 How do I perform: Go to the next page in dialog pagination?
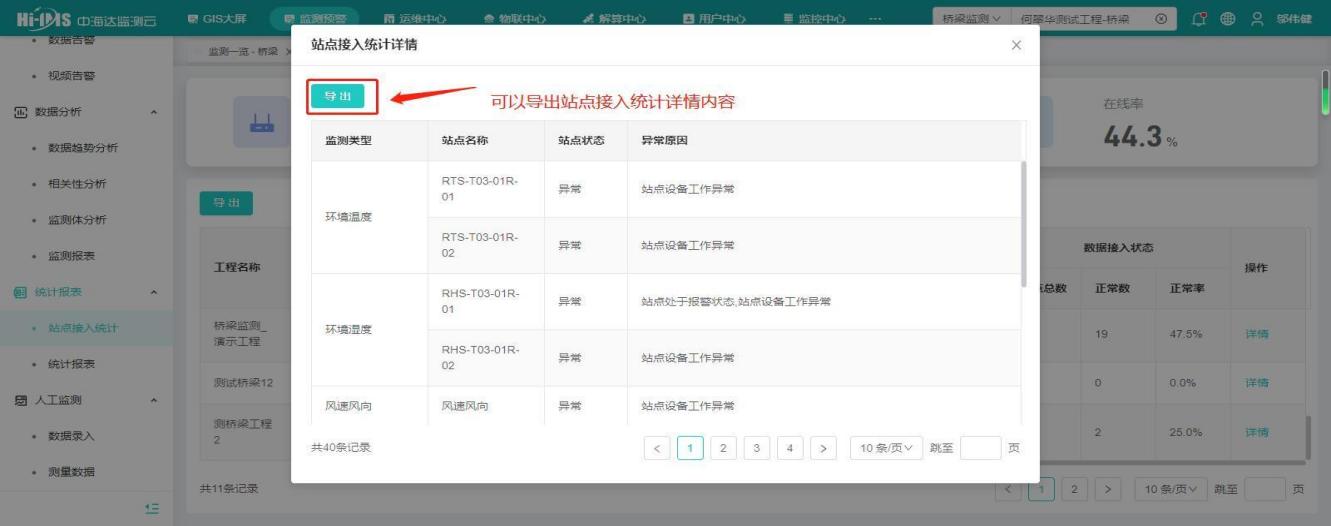click(x=823, y=447)
